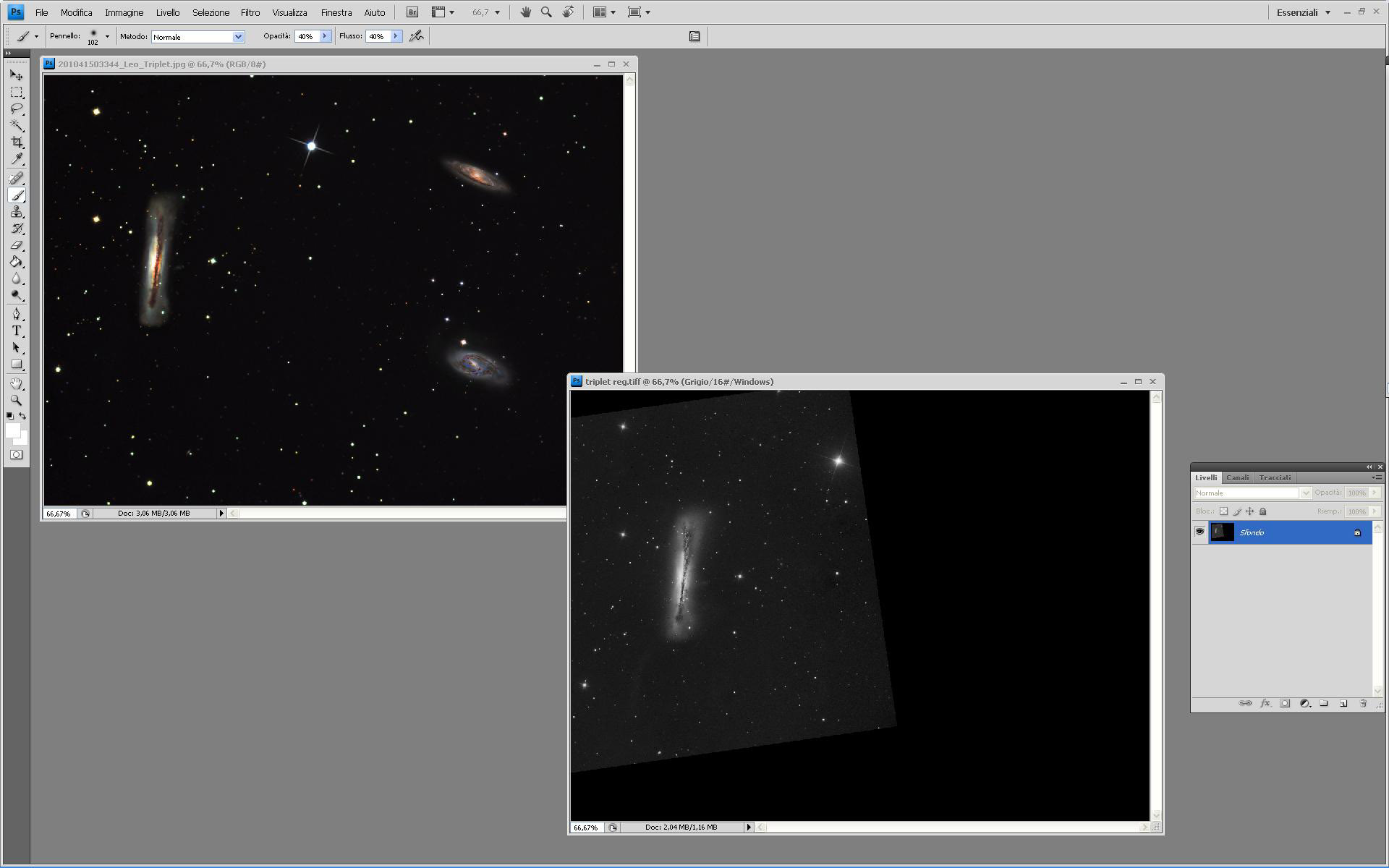Select the Path Selection tool
This screenshot has height=868, width=1389.
click(x=16, y=348)
